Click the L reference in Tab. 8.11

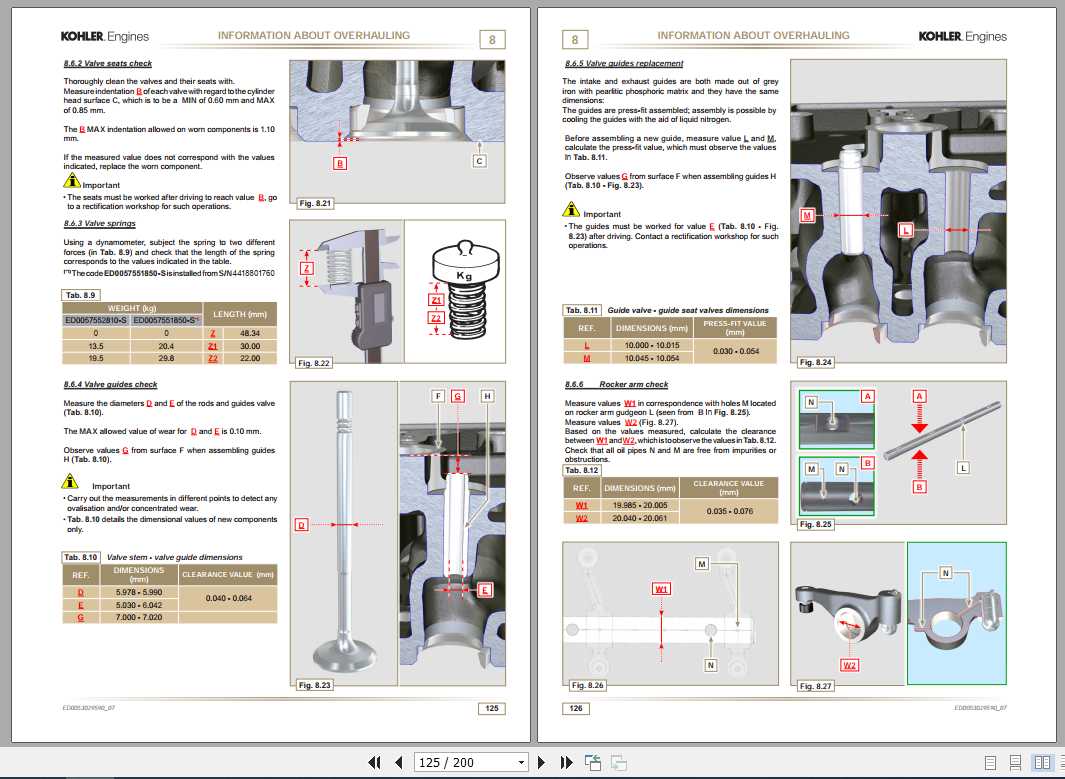[586, 345]
